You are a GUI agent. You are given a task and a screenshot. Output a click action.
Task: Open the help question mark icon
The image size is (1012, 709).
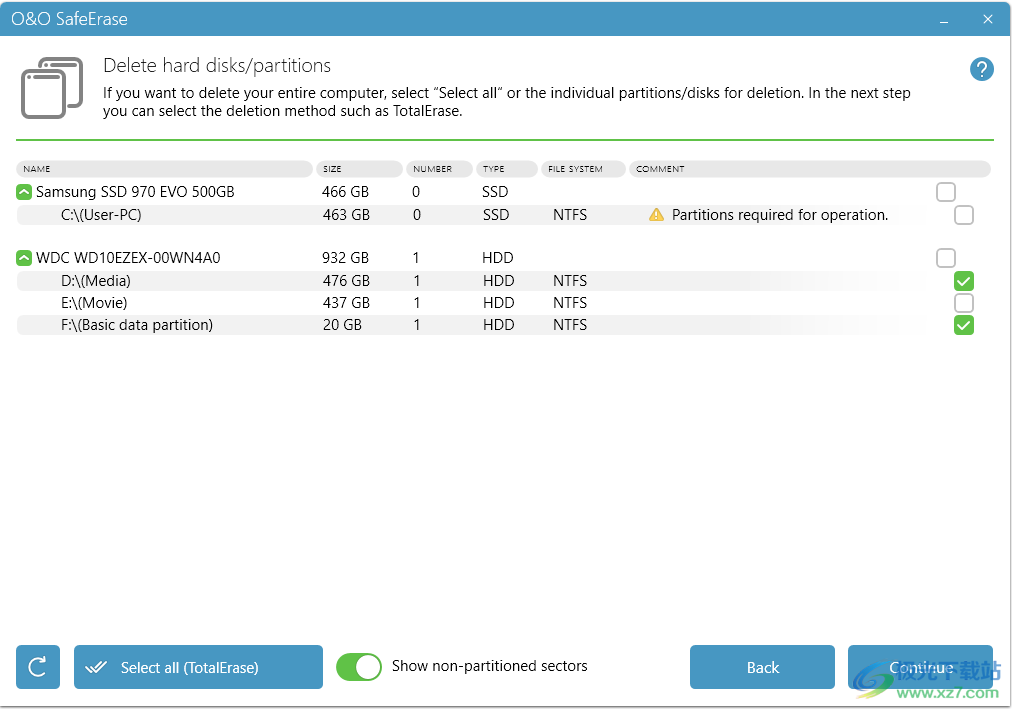981,69
